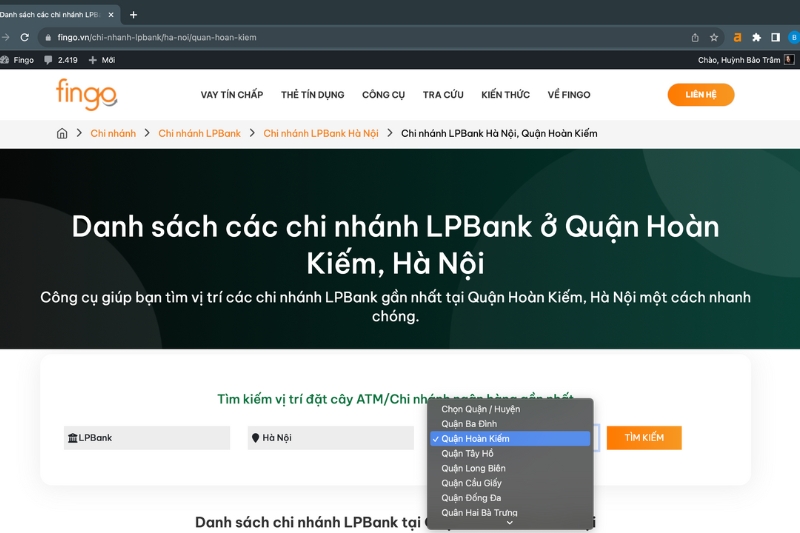Click the LIÊN HỆ contact button

[x=701, y=94]
